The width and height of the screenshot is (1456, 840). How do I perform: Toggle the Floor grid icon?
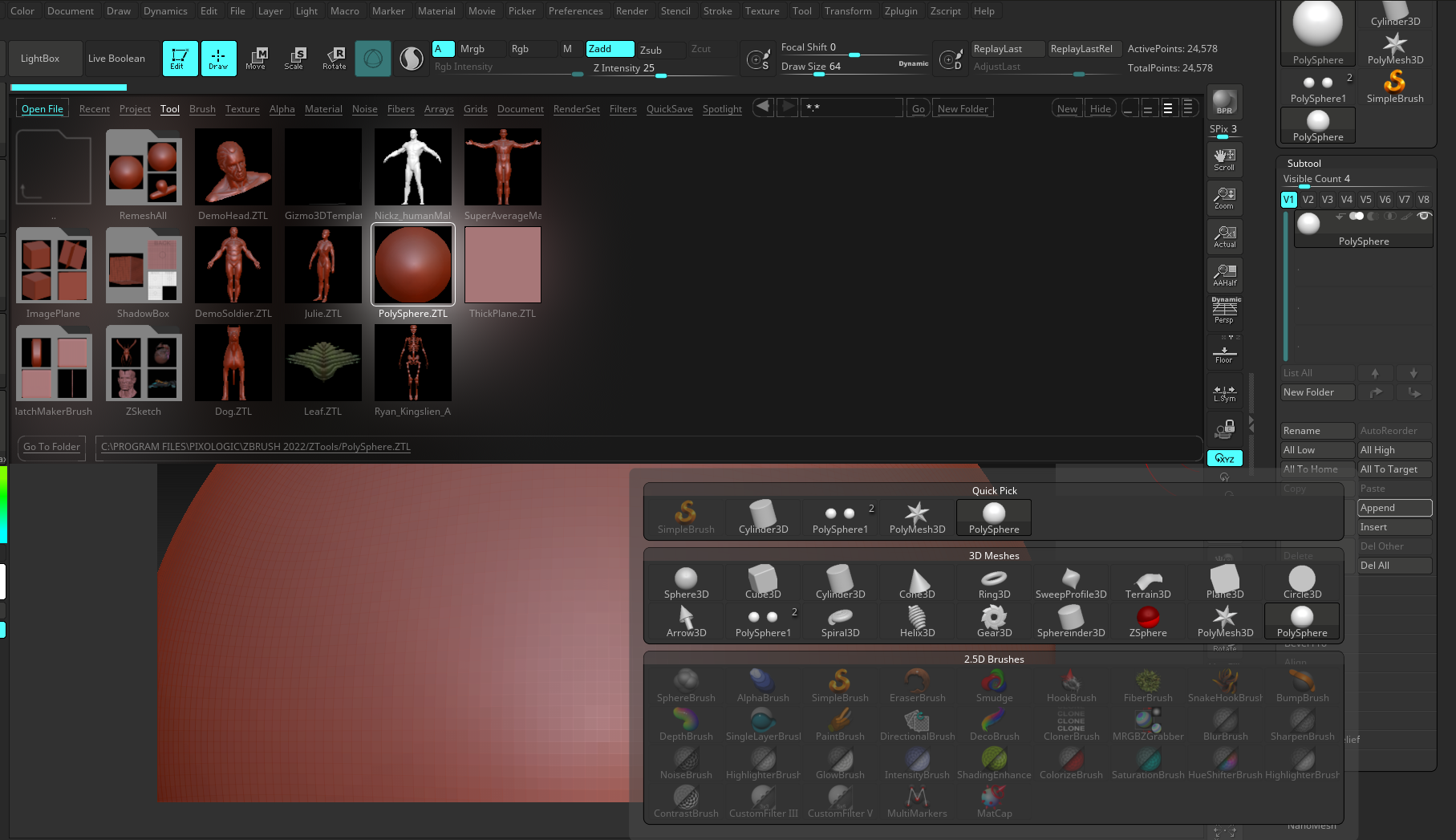(1224, 353)
